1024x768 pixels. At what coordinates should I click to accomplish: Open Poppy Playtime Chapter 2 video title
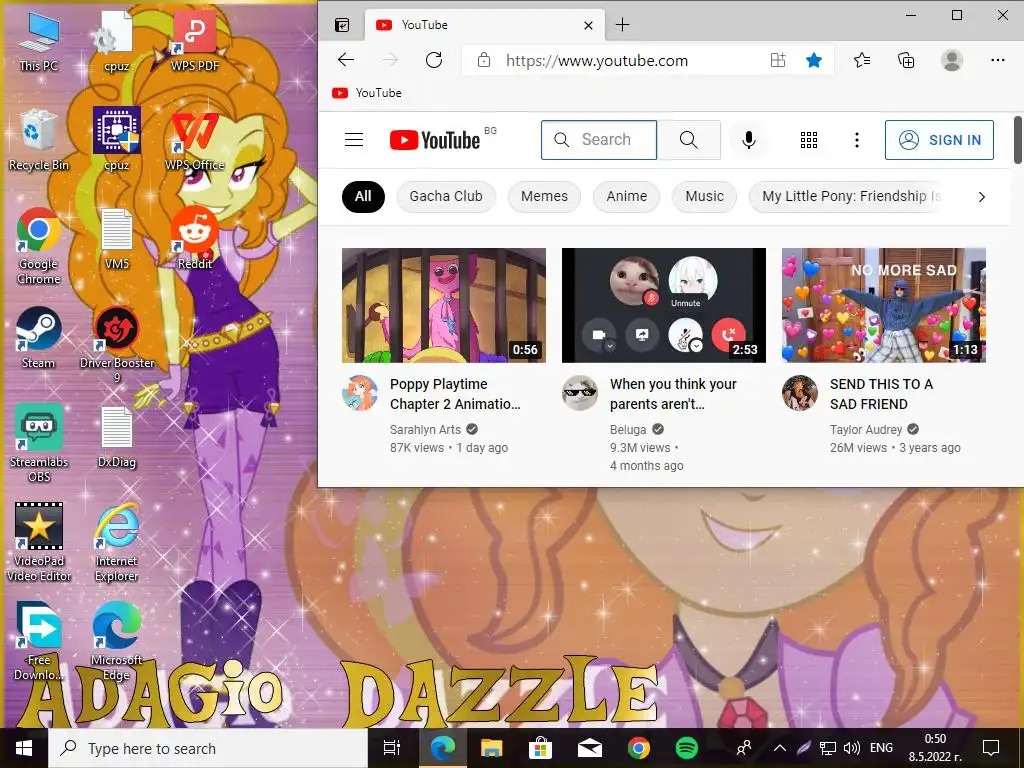click(455, 394)
